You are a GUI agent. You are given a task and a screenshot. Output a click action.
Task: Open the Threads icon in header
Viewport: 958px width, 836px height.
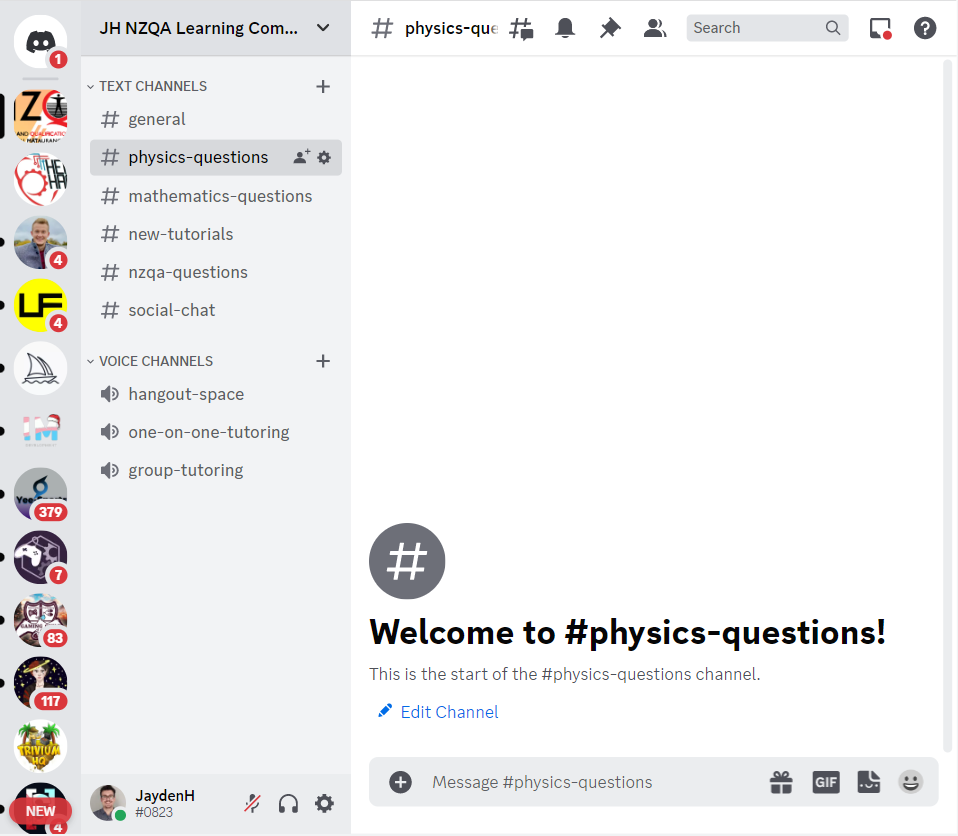[x=521, y=29]
